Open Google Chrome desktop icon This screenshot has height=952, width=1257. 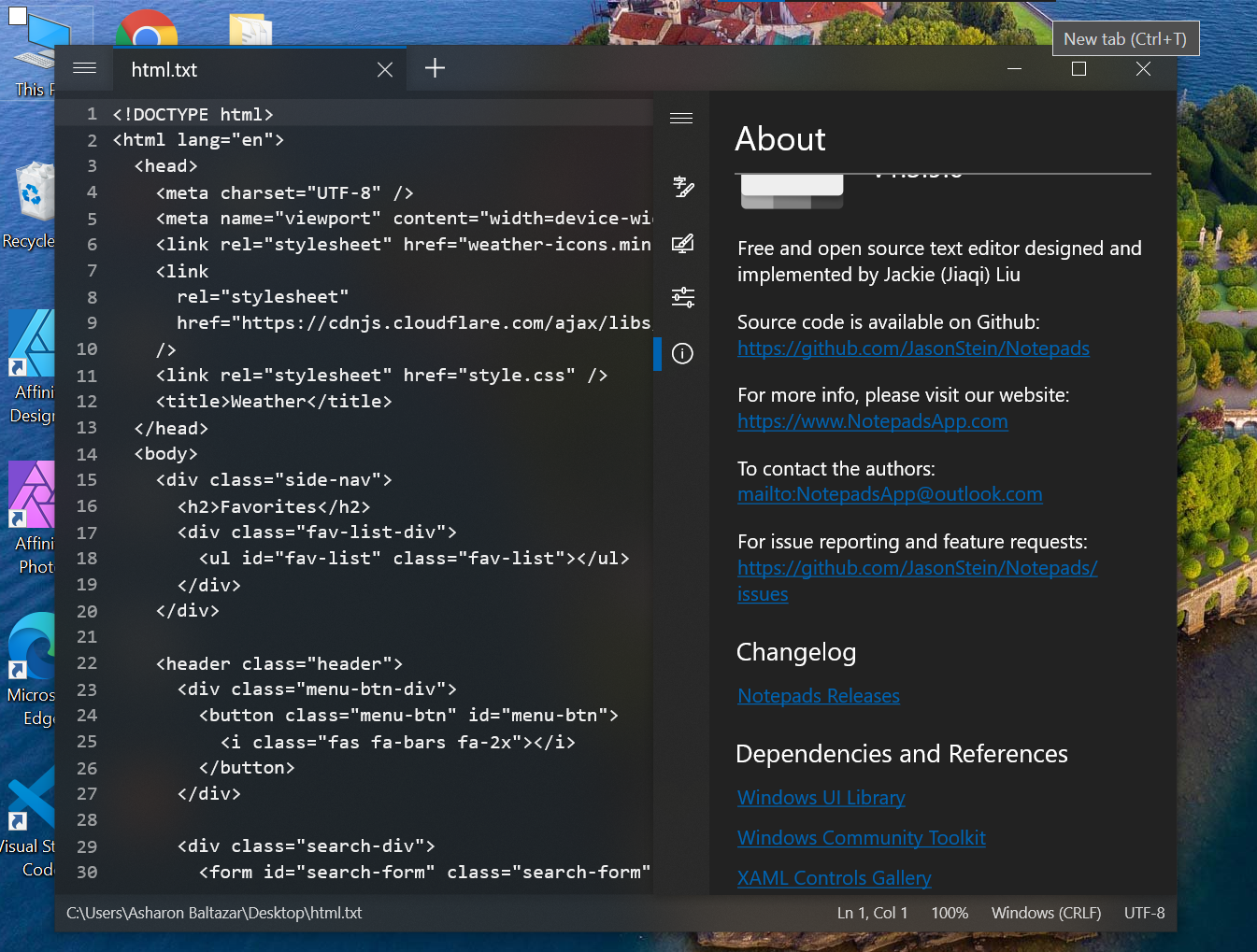pos(147,28)
